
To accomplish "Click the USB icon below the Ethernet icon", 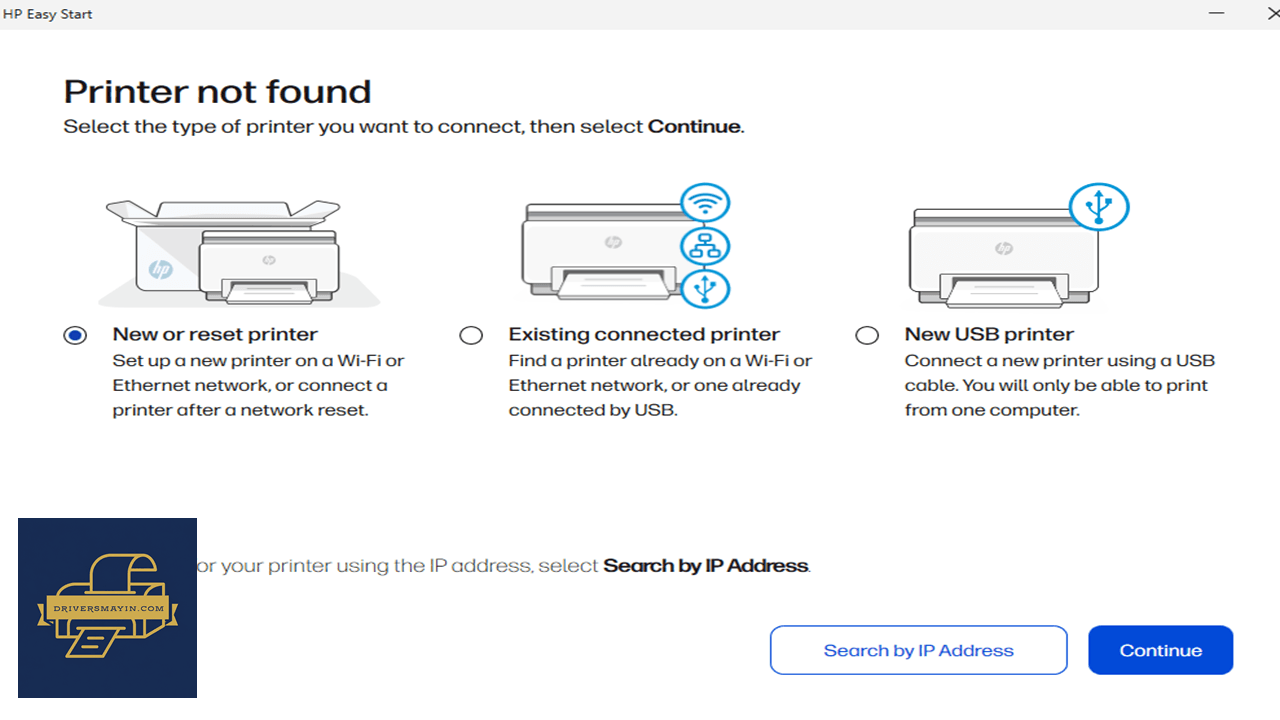I will click(x=706, y=288).
